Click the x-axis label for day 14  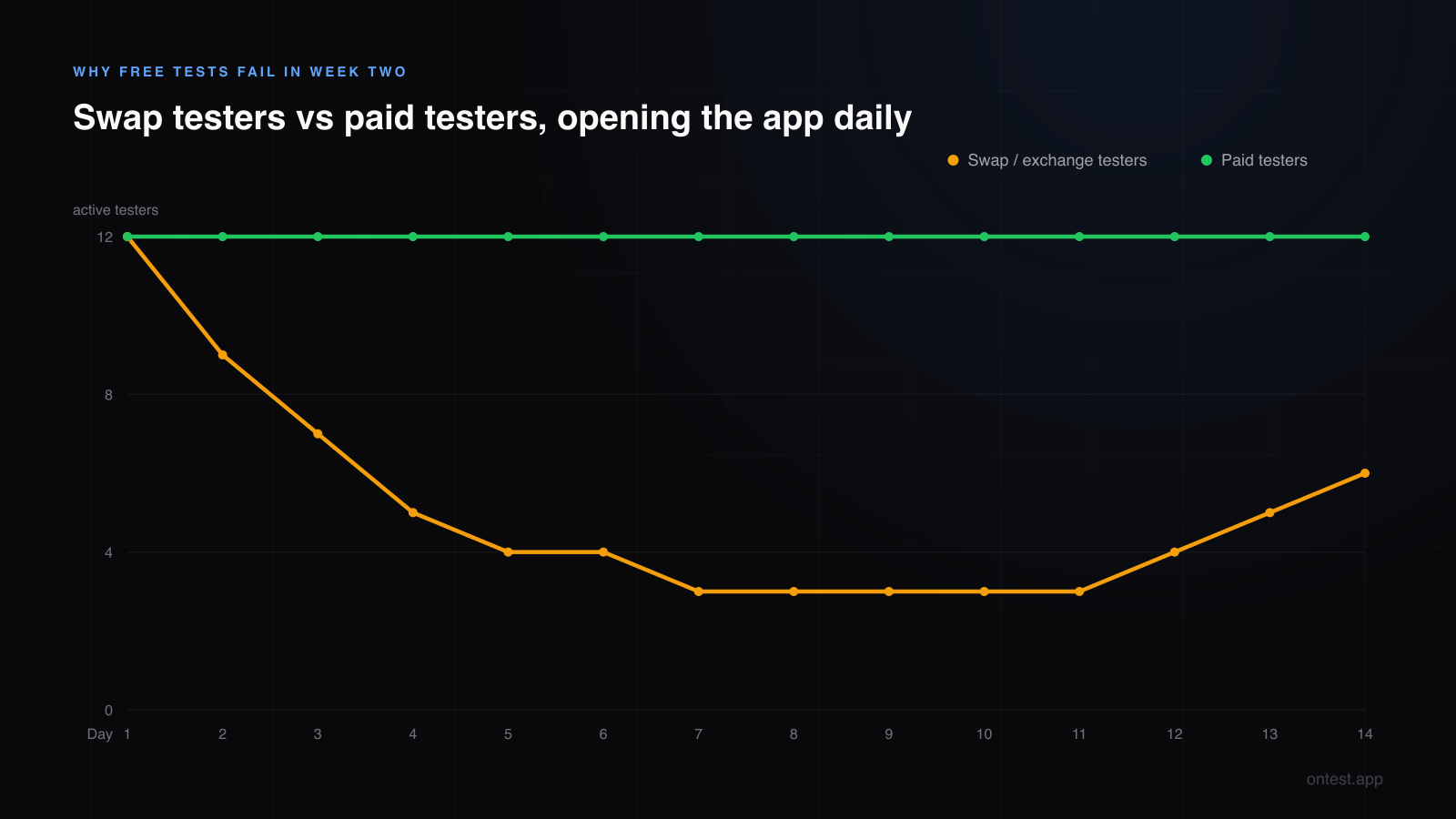click(x=1365, y=734)
